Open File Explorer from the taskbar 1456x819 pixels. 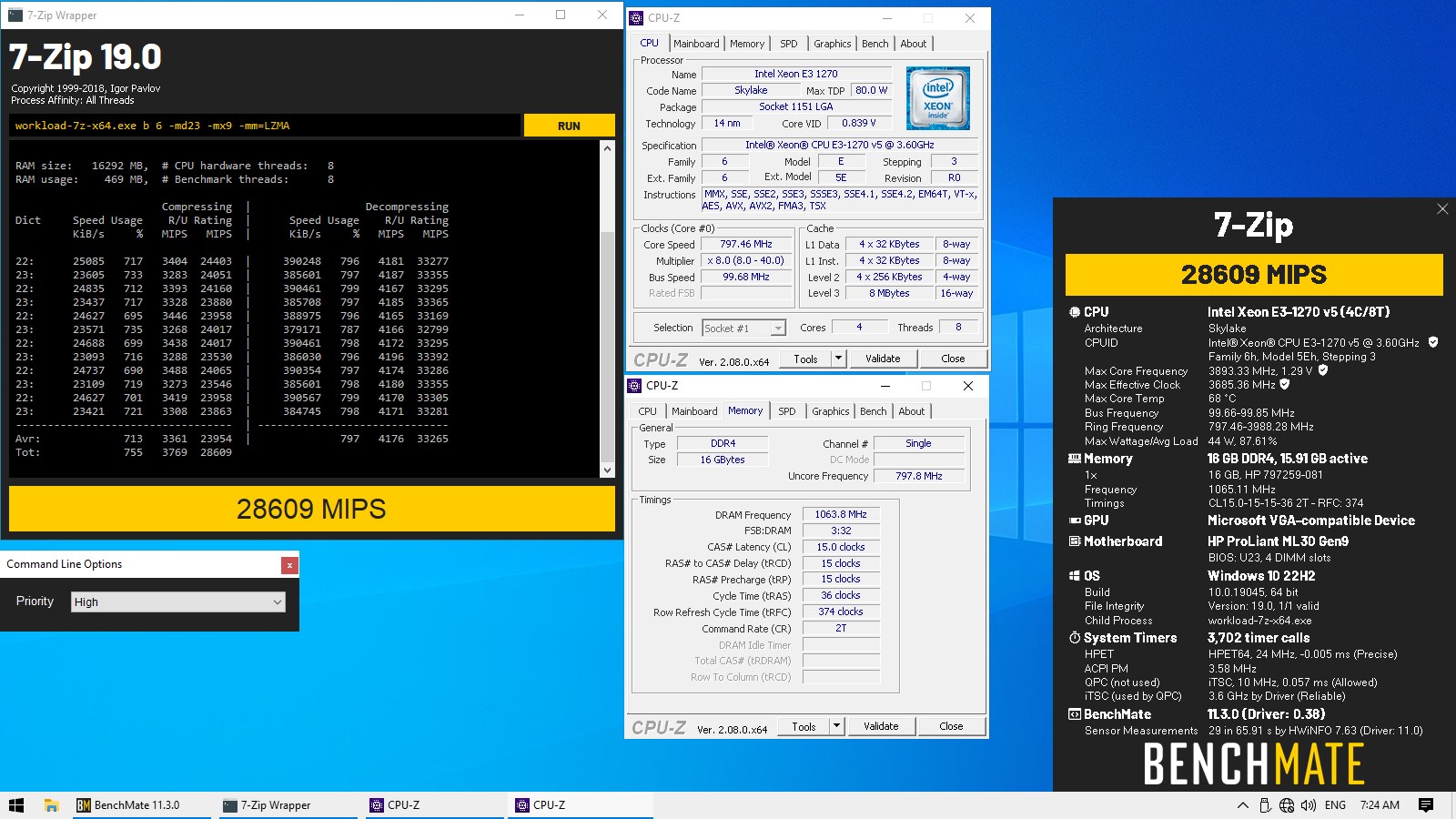[x=52, y=805]
